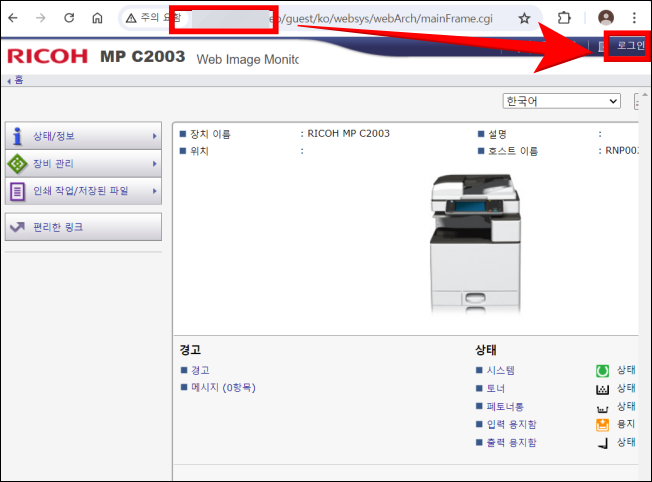This screenshot has width=652, height=482.
Task: Click the orange input tray icon
Action: coord(603,425)
